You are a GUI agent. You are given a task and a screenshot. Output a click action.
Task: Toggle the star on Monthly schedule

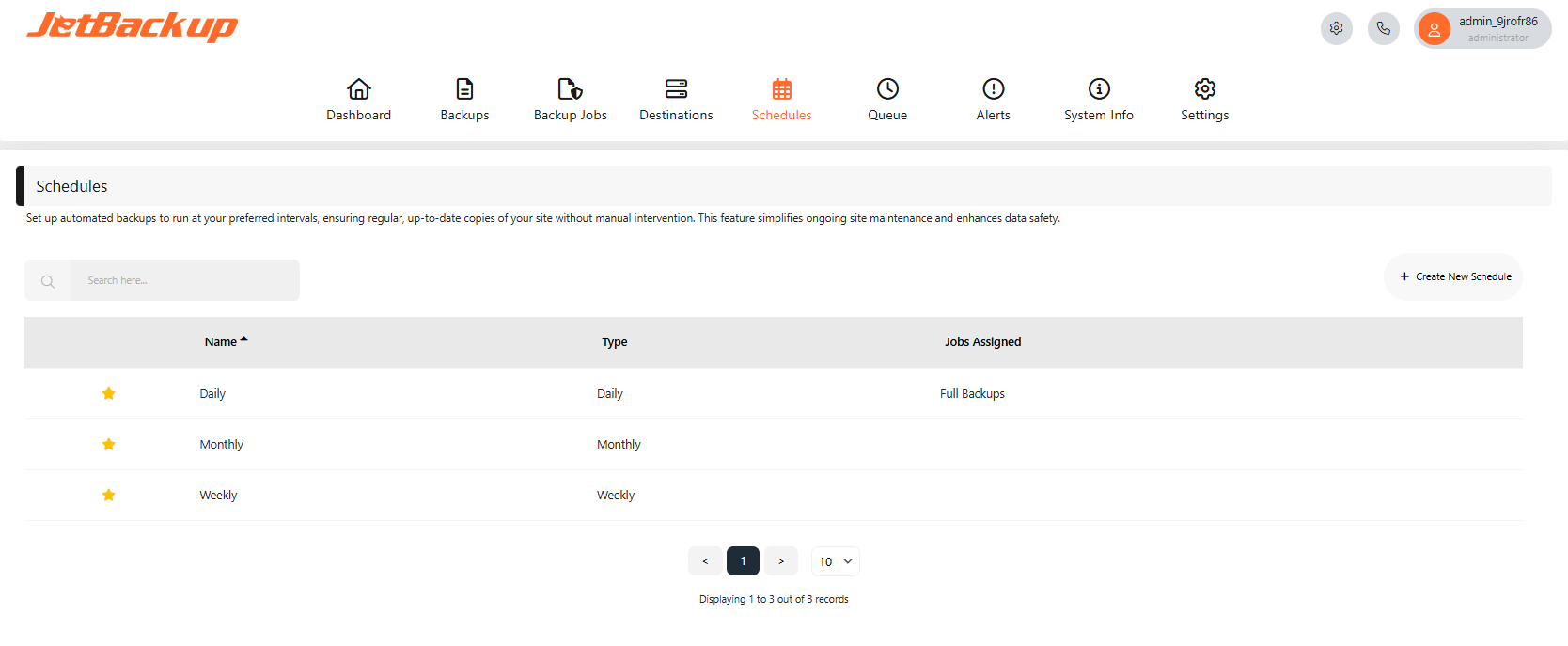pos(109,444)
